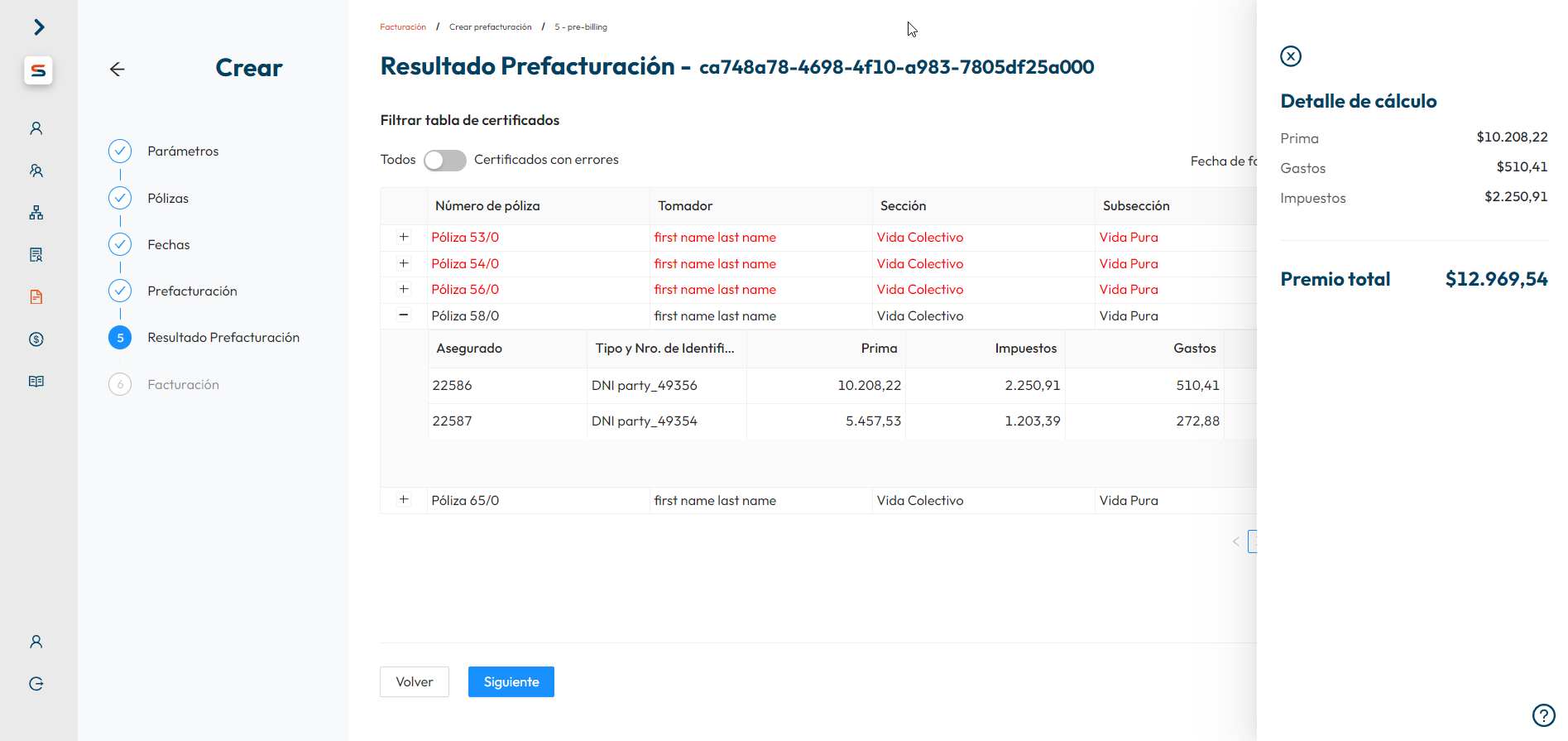
Task: Open Facturación breadcrumb link
Action: 403,27
